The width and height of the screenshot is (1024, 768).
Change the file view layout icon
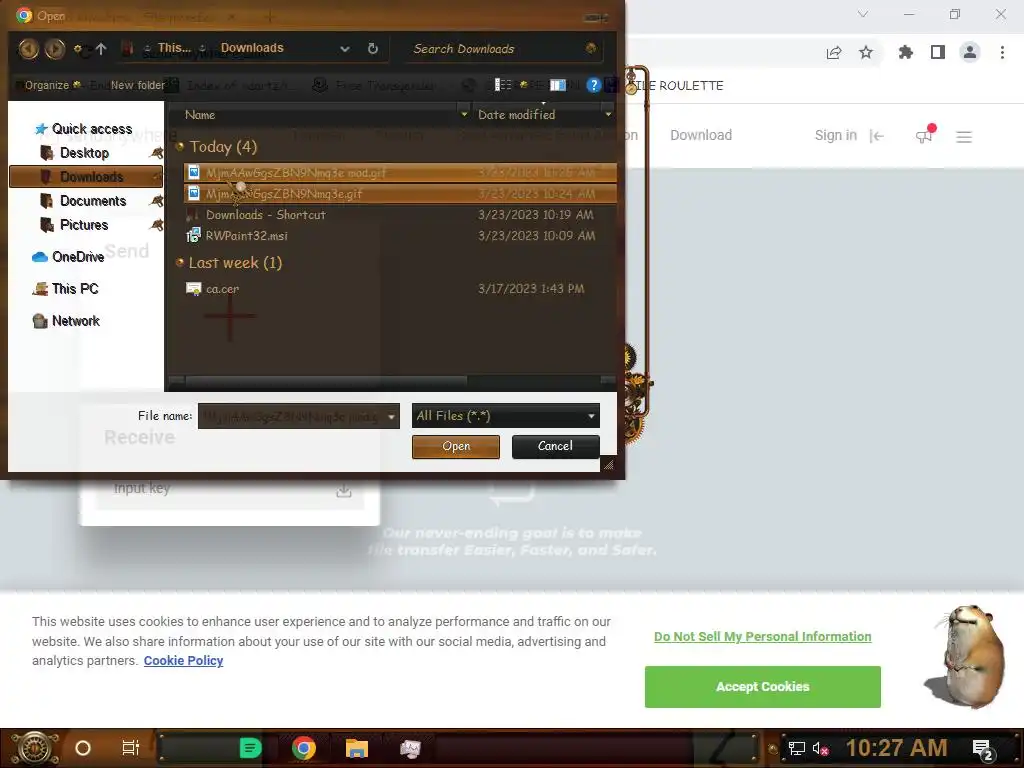pyautogui.click(x=503, y=85)
